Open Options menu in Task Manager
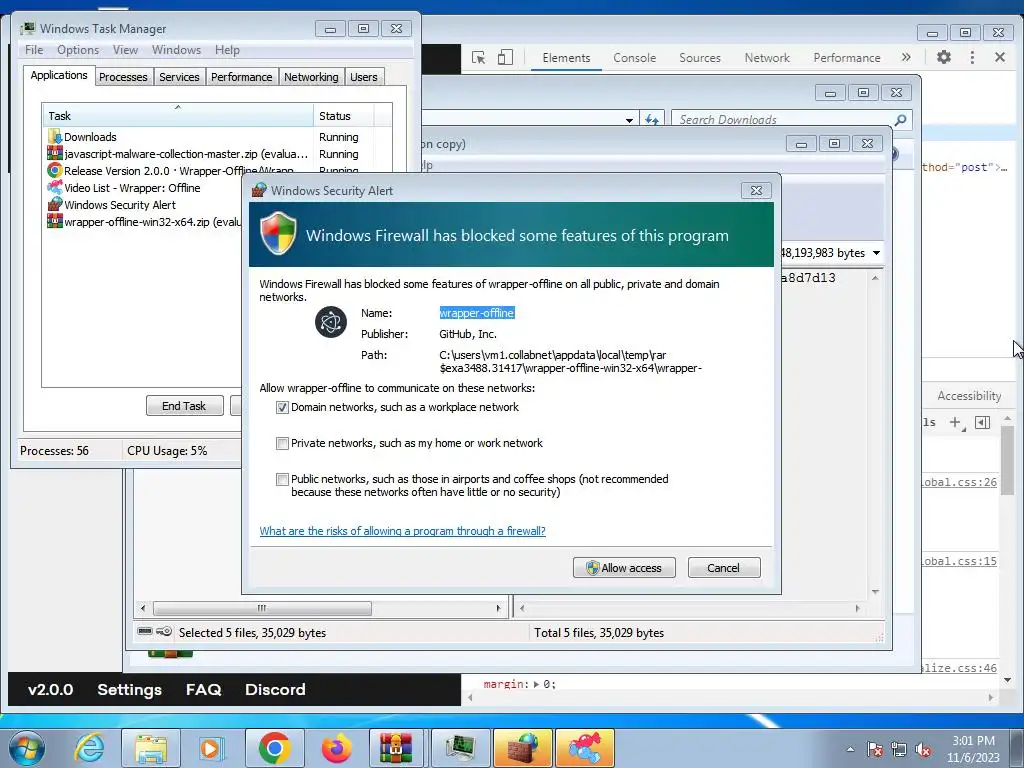 [x=78, y=50]
